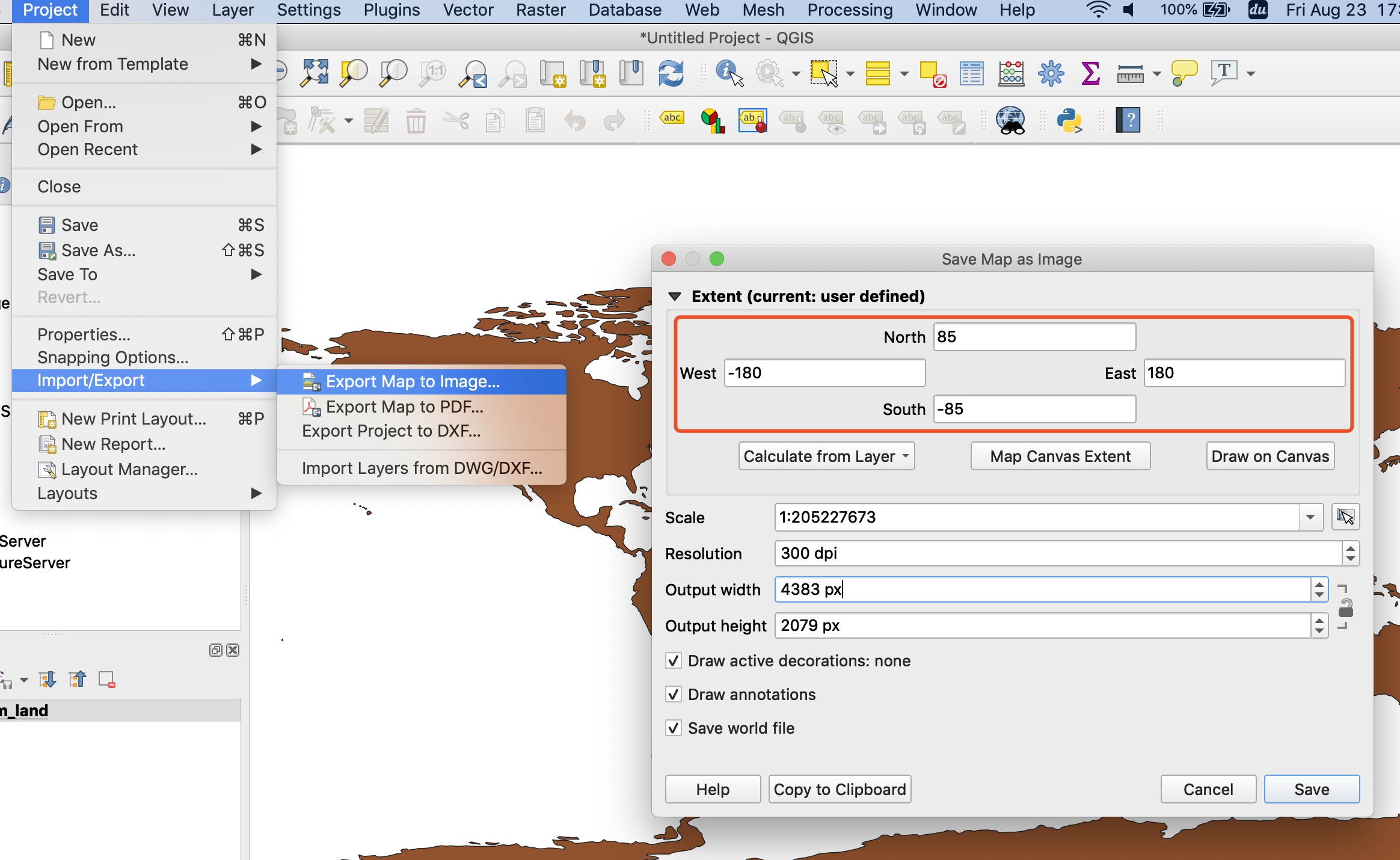Toggle Draw active decorations checkbox
The height and width of the screenshot is (860, 1400).
(674, 661)
